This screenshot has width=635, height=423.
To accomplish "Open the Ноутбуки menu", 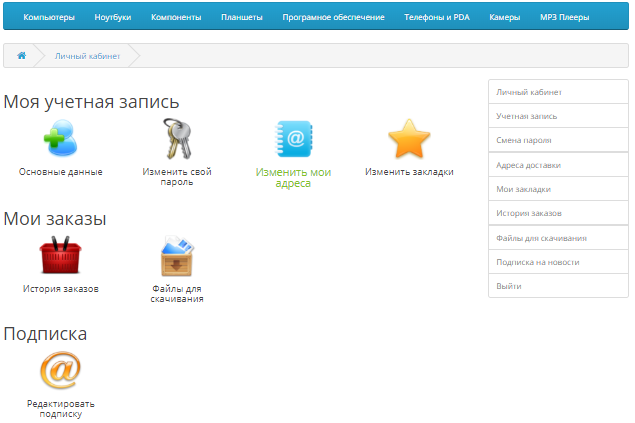I will coord(113,17).
